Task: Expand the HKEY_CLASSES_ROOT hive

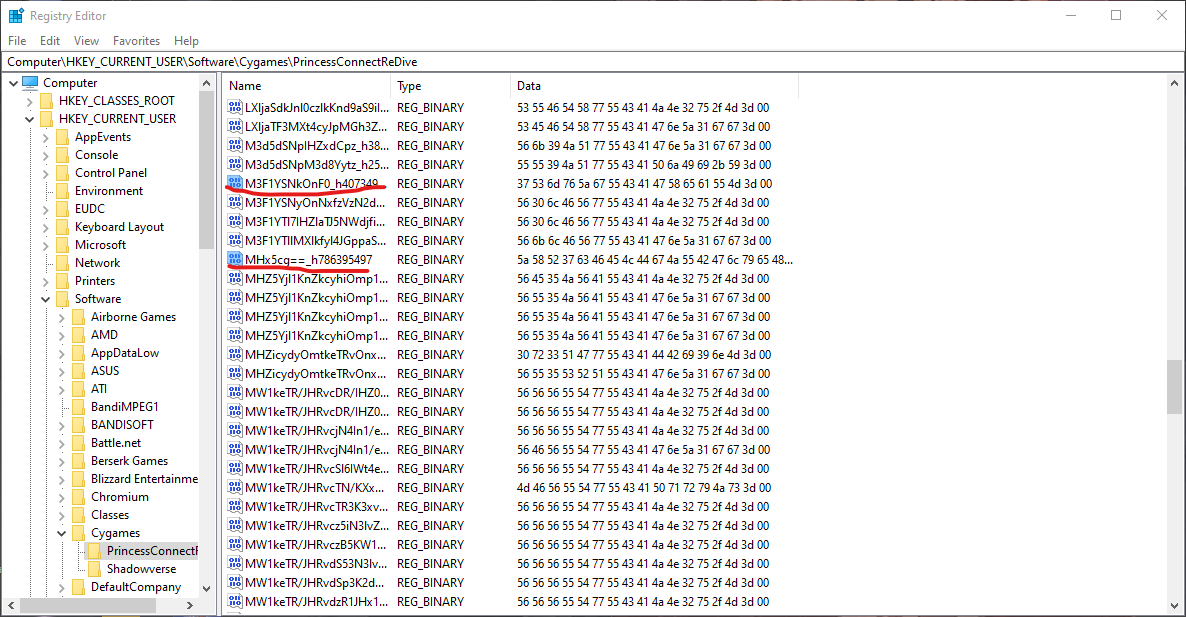Action: (x=29, y=101)
